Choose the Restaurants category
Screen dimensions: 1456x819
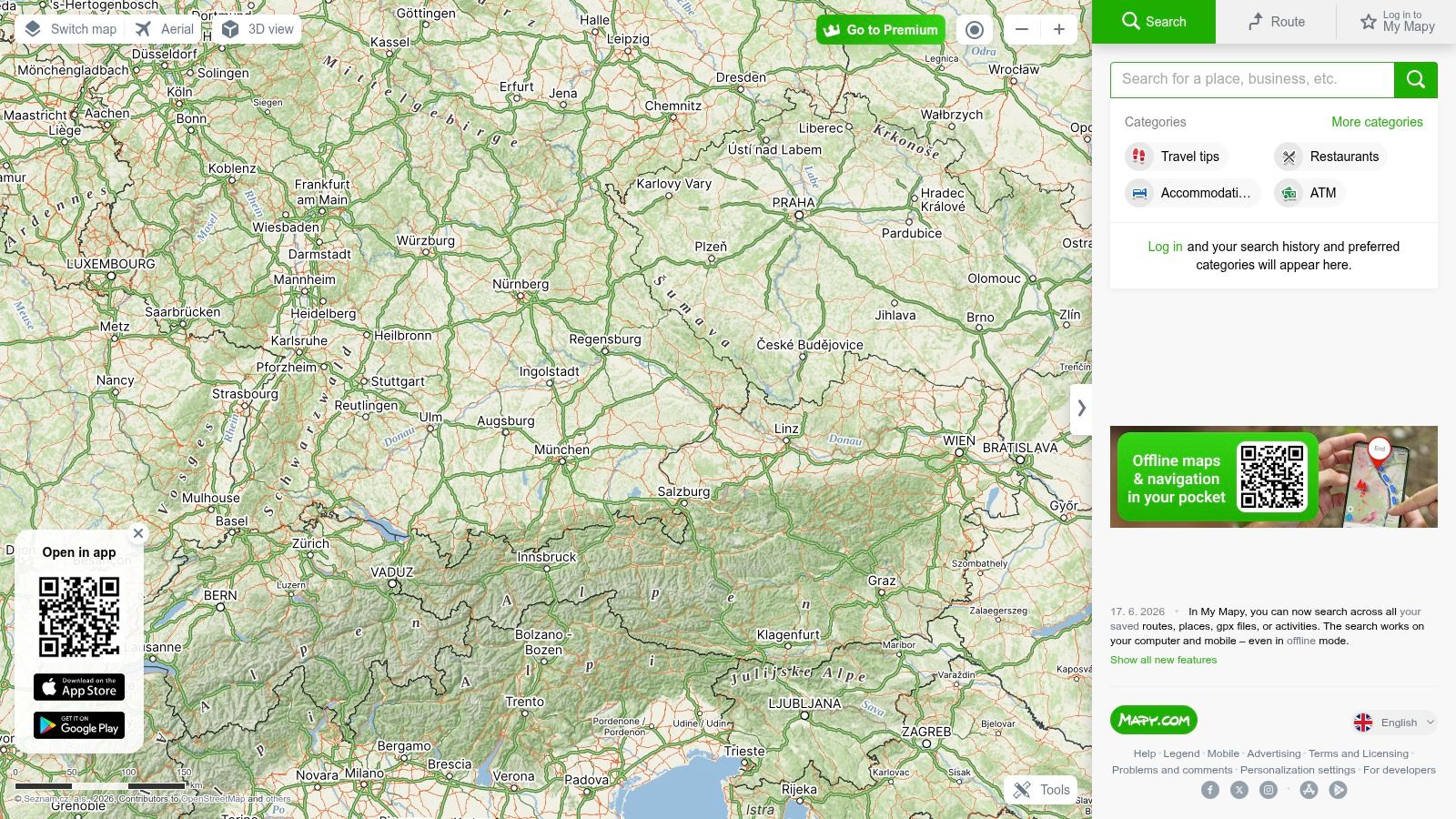[x=1330, y=157]
